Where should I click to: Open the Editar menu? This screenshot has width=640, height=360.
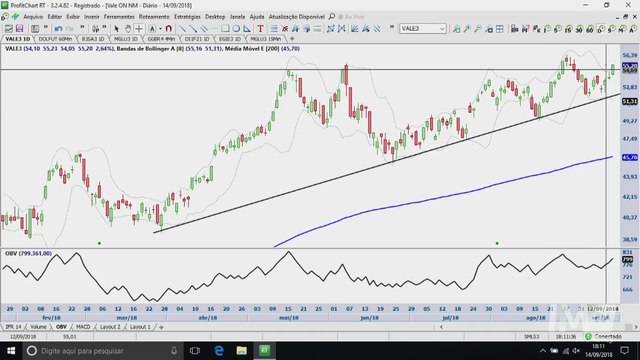(x=55, y=17)
